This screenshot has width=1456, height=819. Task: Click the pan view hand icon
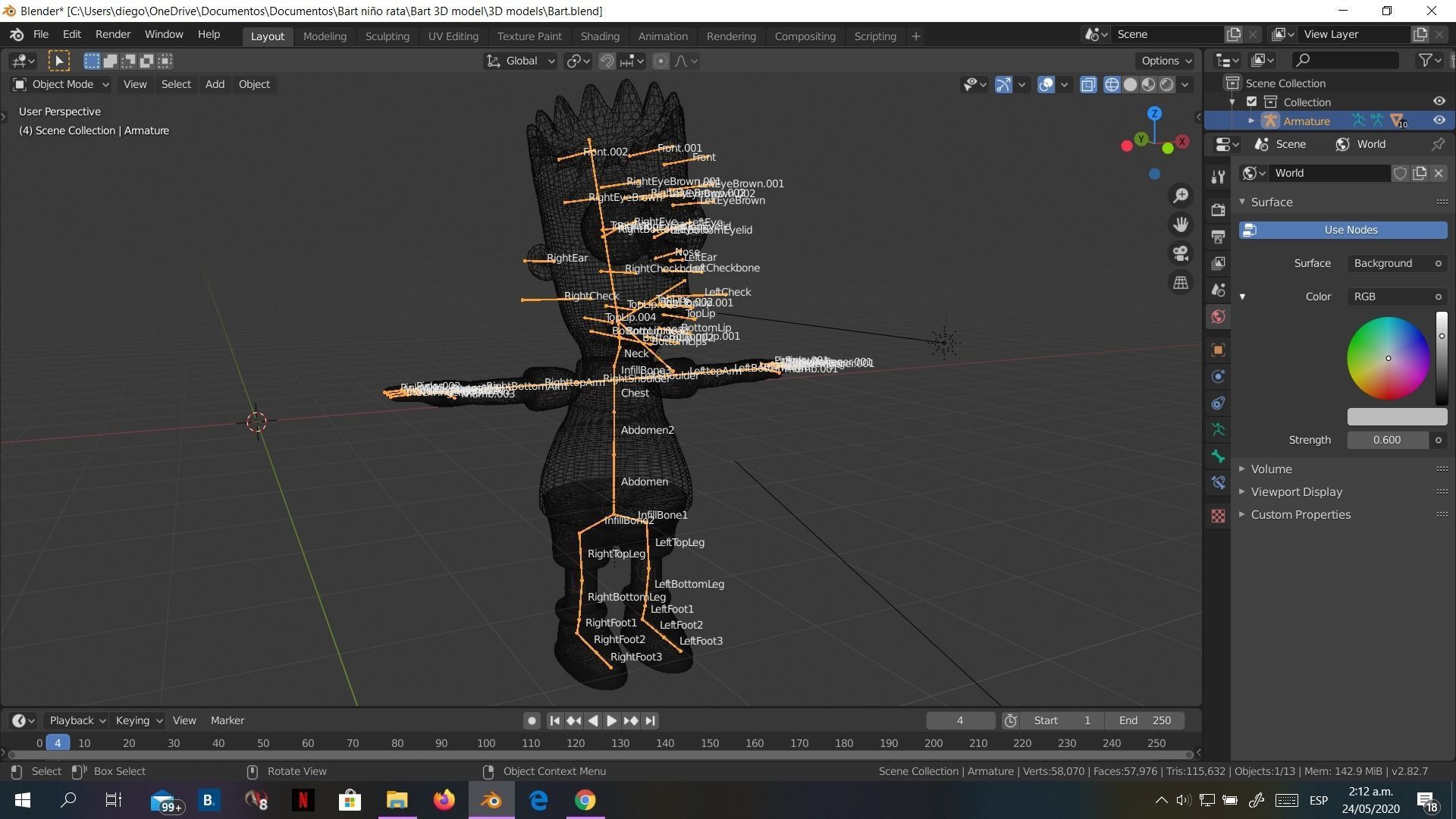click(1181, 224)
